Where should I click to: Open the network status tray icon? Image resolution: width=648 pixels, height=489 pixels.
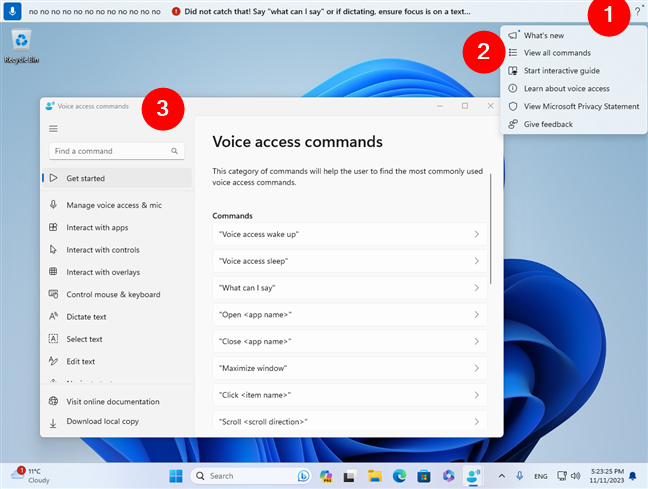(x=562, y=476)
